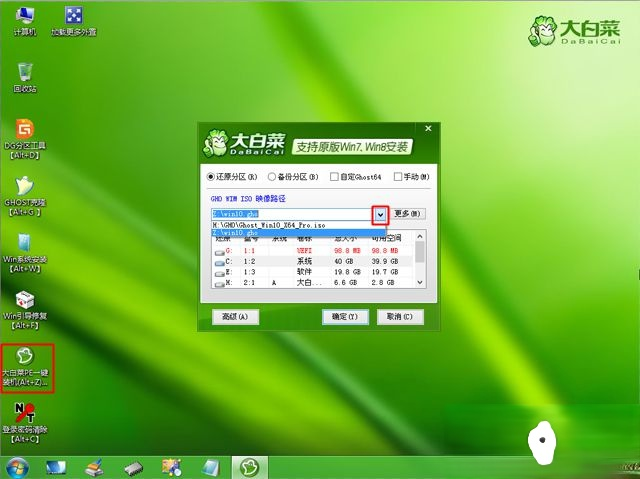640x479 pixels.
Task: Click the 2.8 GB free space cell
Action: tap(383, 282)
